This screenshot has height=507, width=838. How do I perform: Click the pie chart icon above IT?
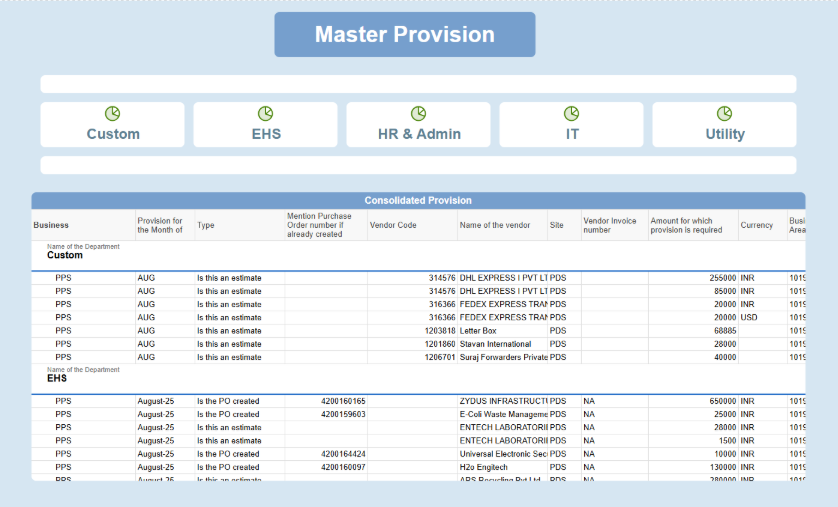(x=571, y=114)
